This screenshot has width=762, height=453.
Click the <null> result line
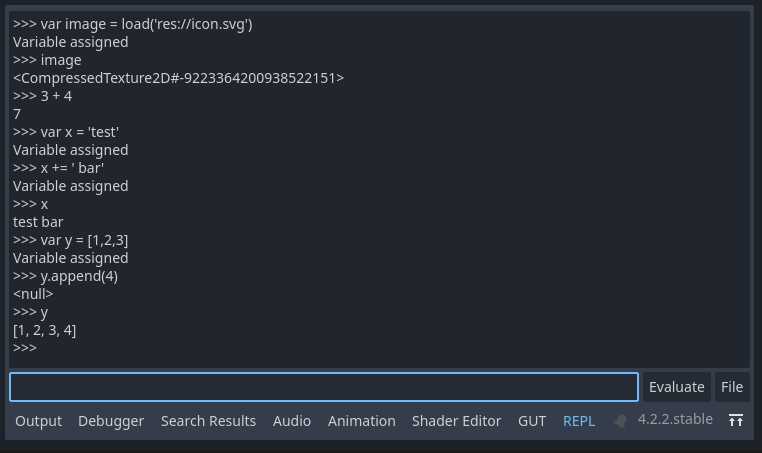33,294
